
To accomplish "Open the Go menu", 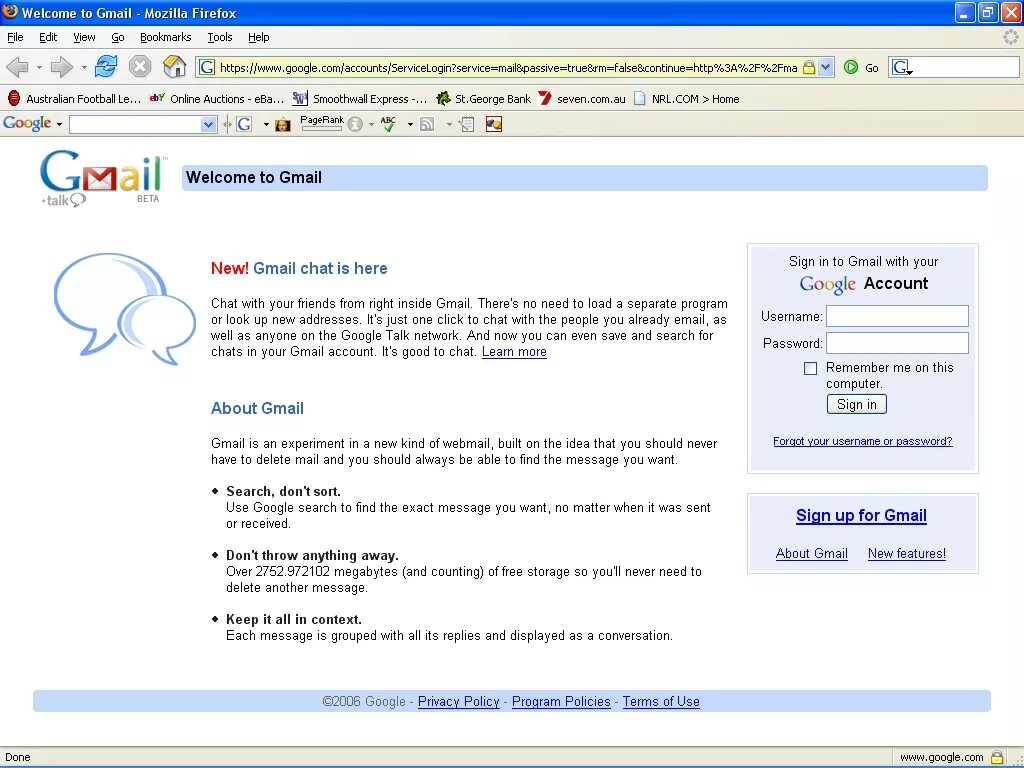I will point(118,37).
